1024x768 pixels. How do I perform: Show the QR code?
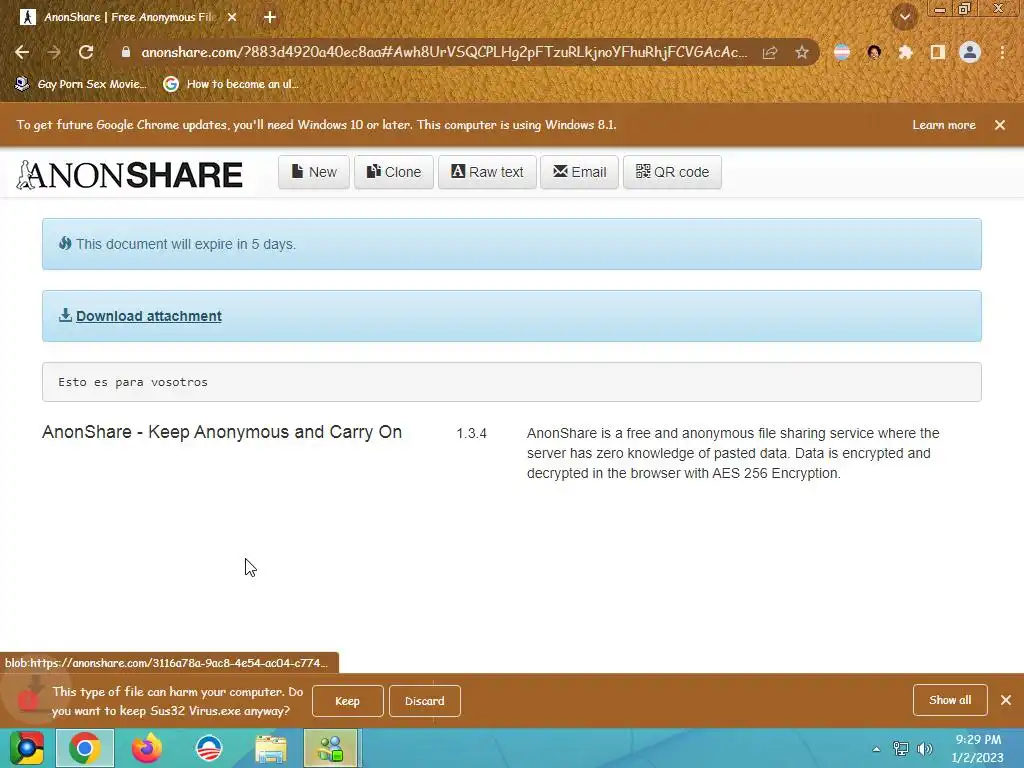click(672, 172)
